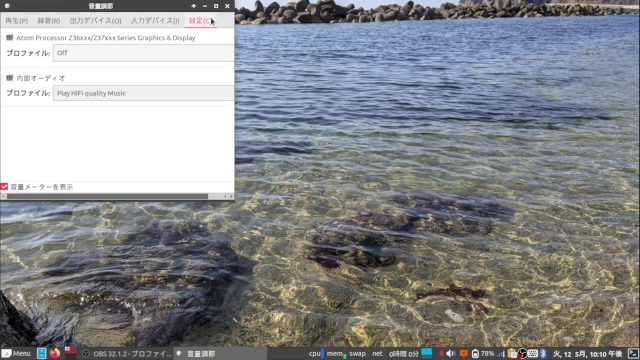640x360 pixels.
Task: Maximize the 音量調節 window
Action: point(216,6)
